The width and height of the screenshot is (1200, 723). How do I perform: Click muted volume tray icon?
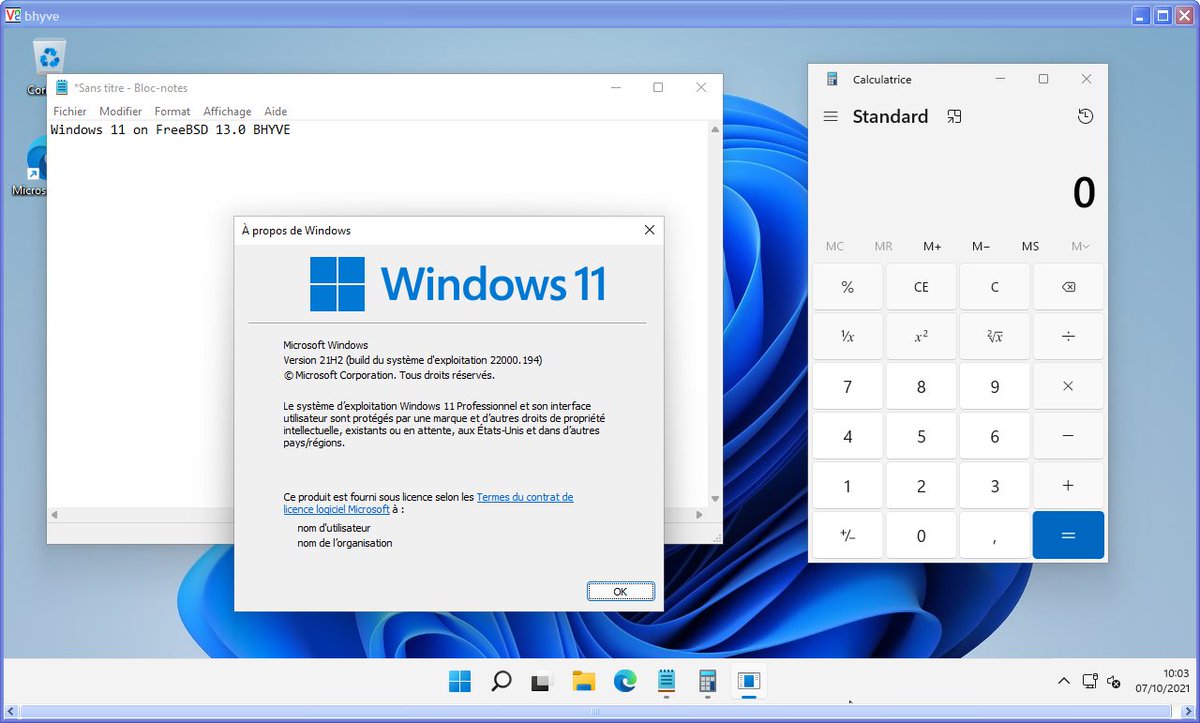[x=1114, y=682]
